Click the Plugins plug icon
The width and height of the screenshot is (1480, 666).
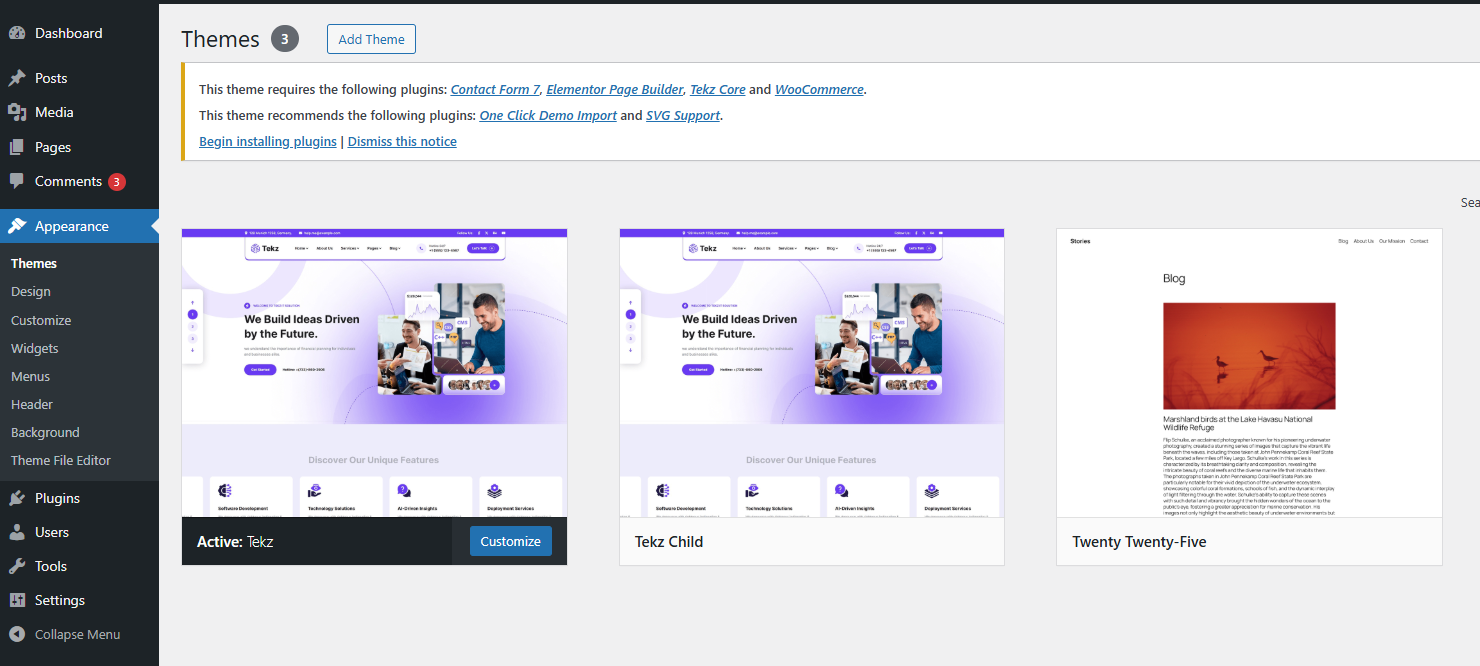tap(17, 498)
